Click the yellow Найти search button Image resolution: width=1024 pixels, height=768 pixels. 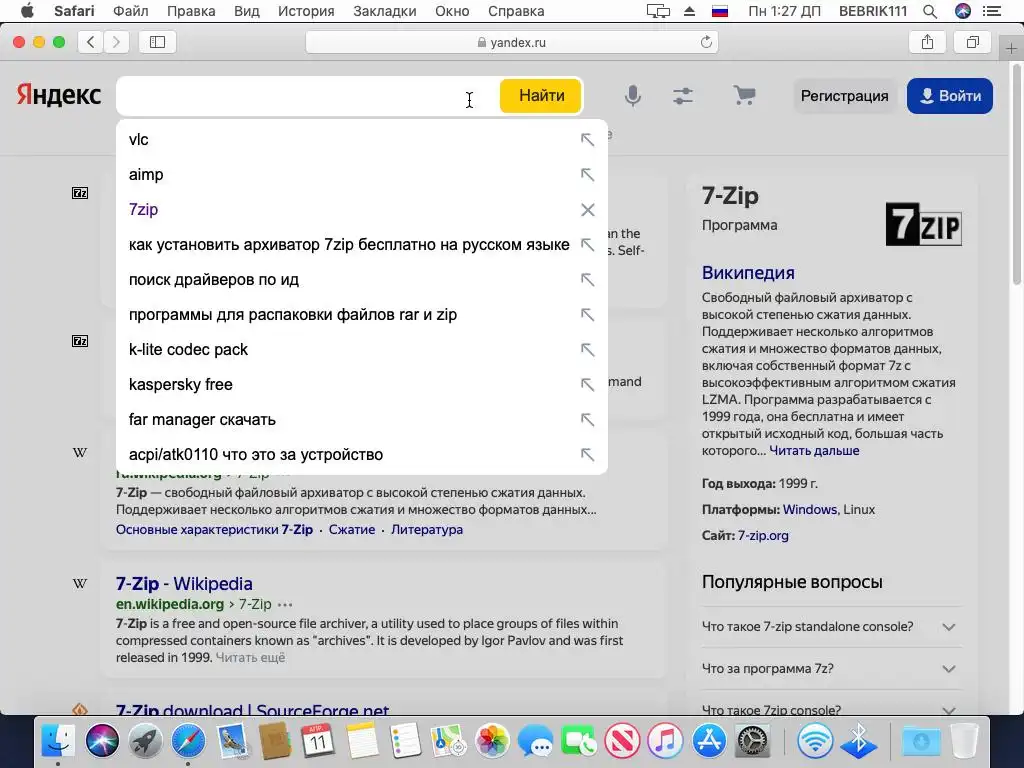point(541,95)
